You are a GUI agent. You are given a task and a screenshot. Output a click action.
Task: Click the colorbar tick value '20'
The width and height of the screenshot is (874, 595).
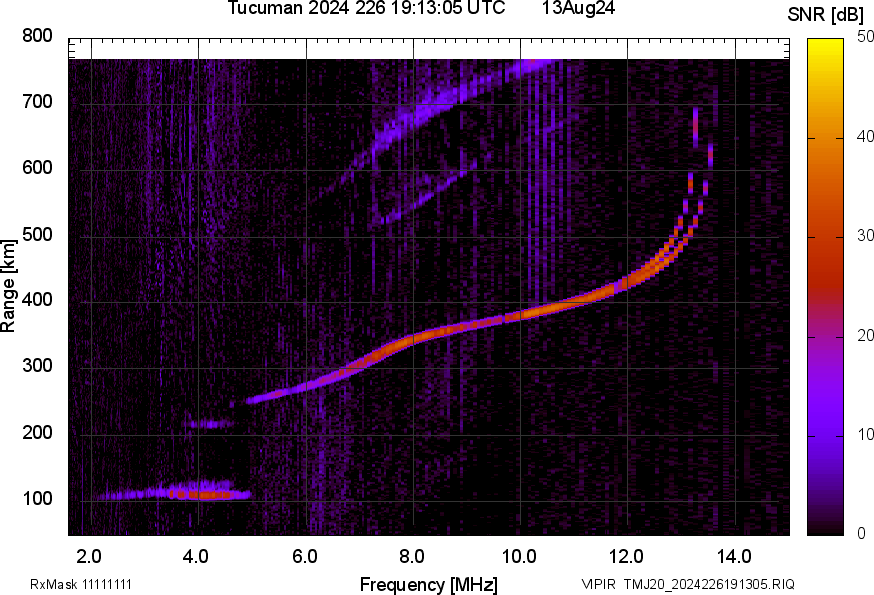point(865,335)
